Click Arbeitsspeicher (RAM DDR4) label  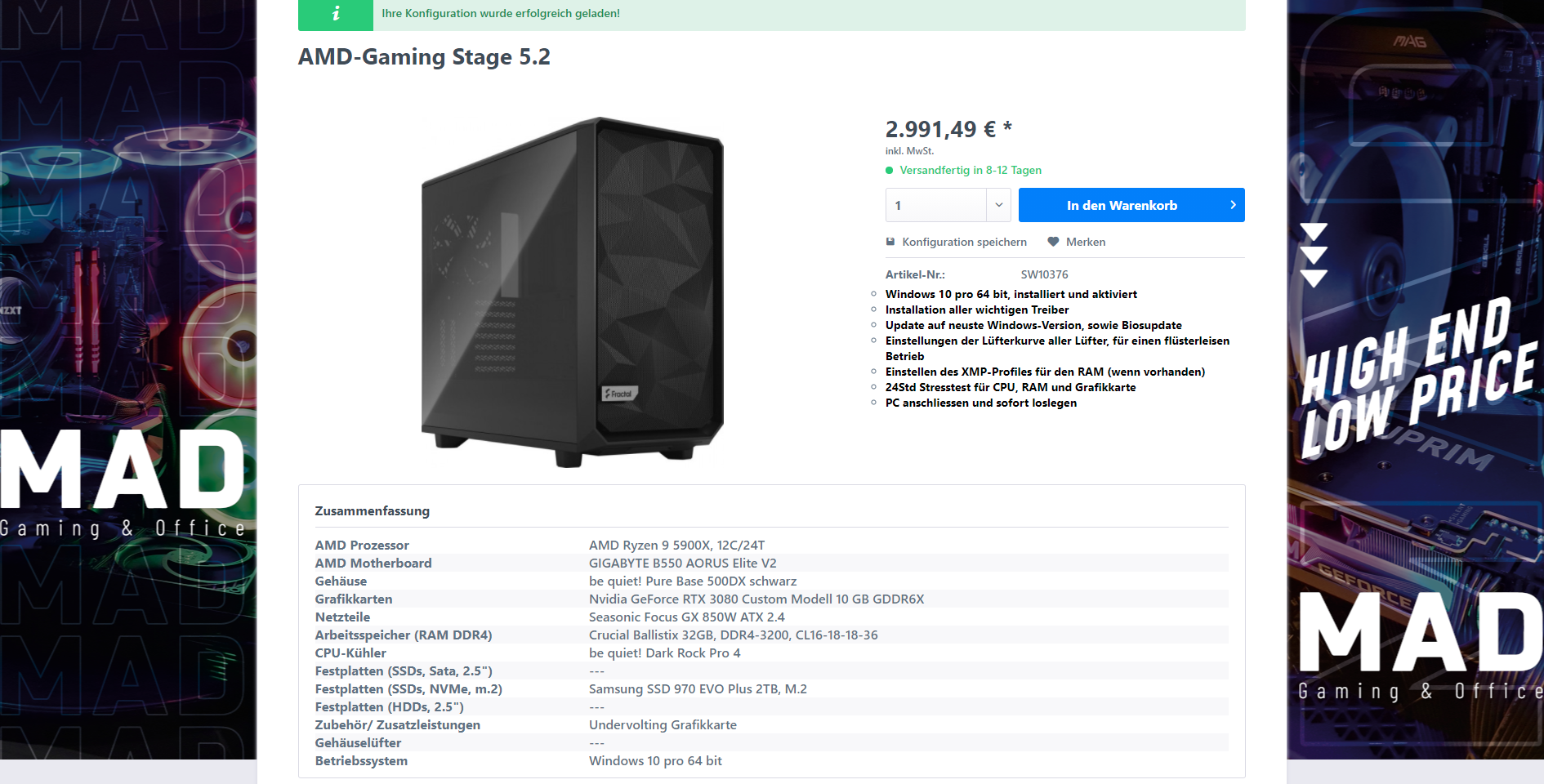tap(404, 635)
